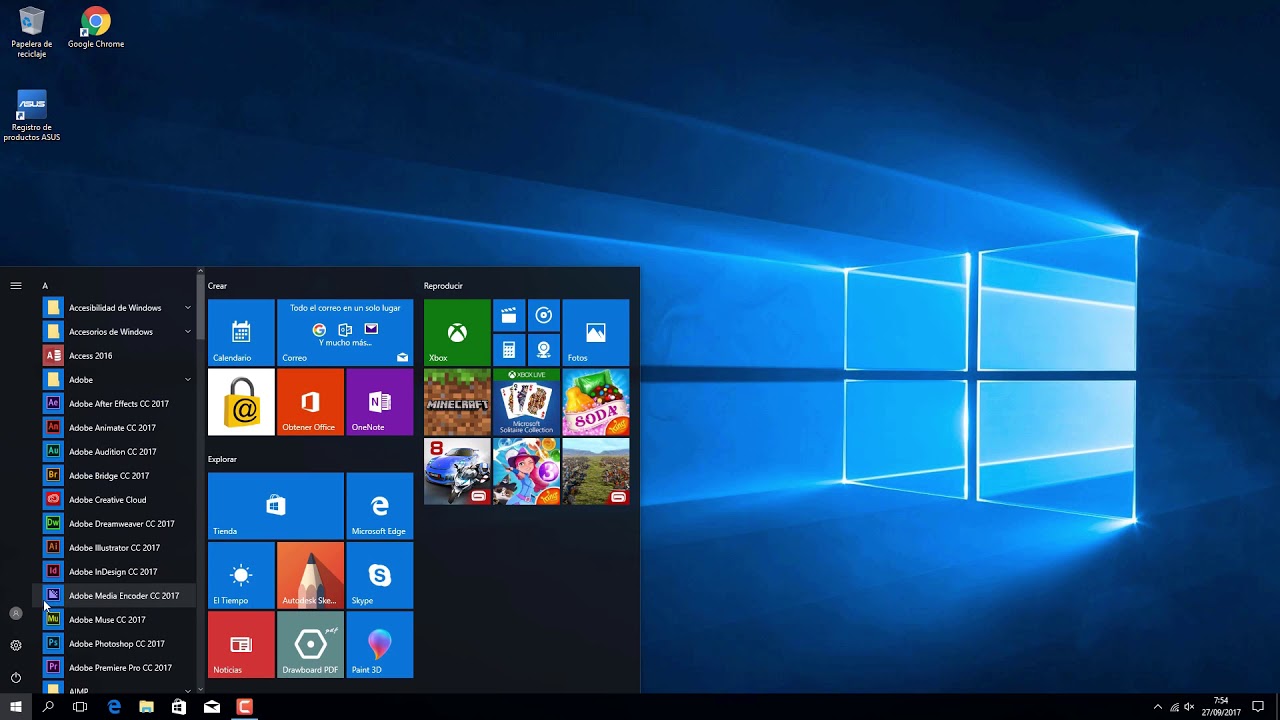Open the Maps webcam-shaped tile
The width and height of the screenshot is (1280, 720).
pos(543,350)
